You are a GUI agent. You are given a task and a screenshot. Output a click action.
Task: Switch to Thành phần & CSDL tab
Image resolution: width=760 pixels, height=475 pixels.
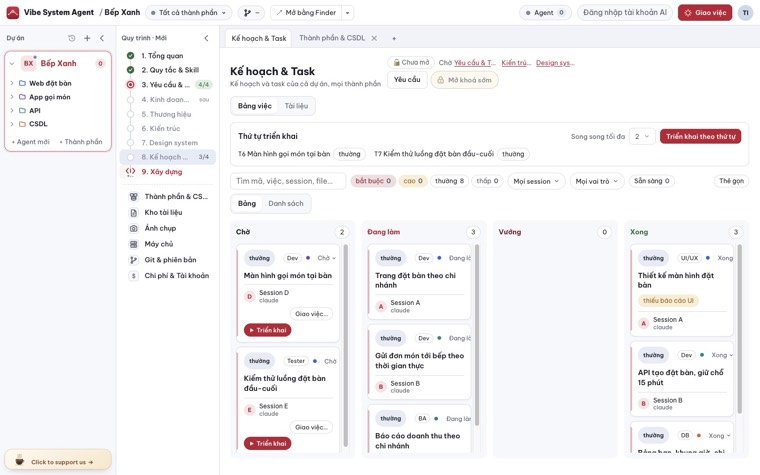tap(332, 38)
